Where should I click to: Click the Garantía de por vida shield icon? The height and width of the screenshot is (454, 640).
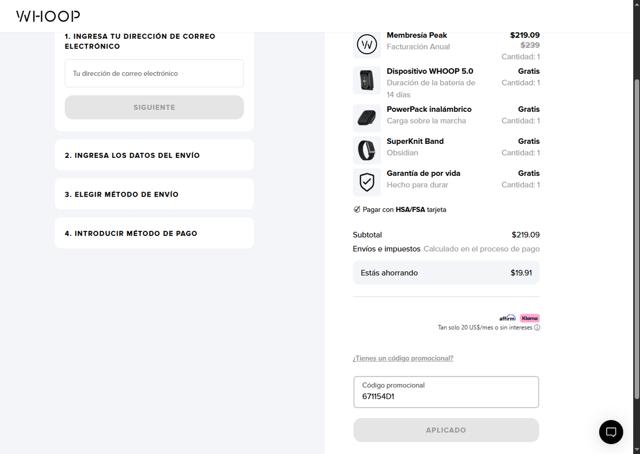pos(366,182)
